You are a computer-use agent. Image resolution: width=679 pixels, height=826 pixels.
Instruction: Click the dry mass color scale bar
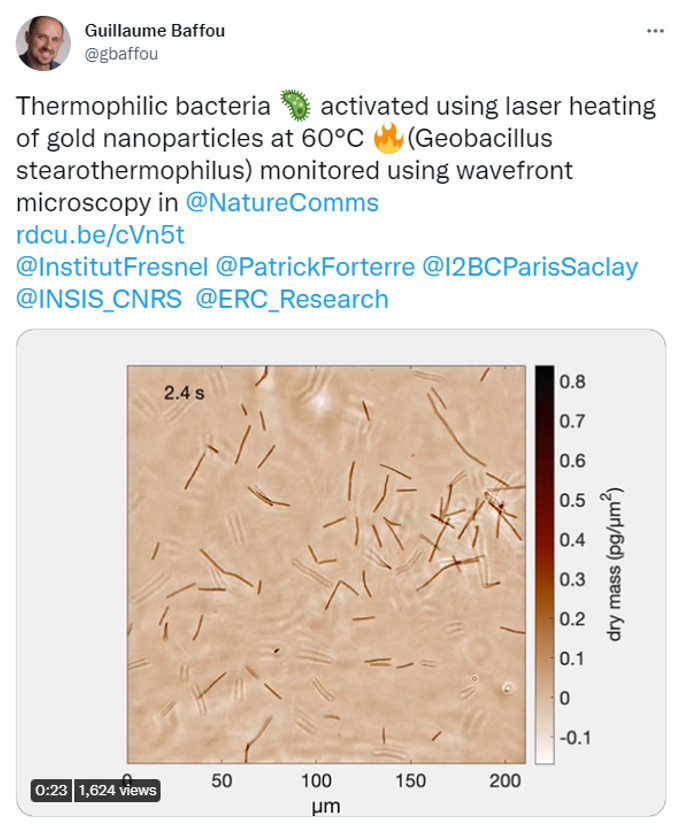tap(544, 565)
